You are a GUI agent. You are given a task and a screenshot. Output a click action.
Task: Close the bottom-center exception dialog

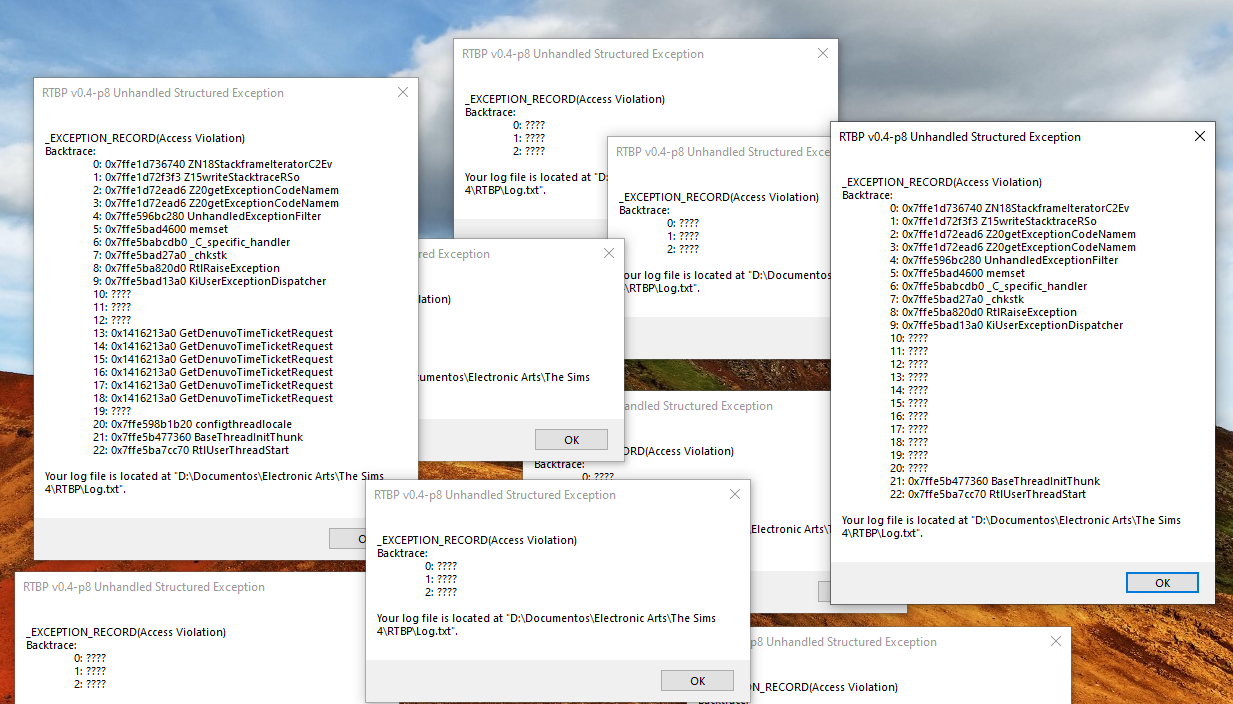[x=735, y=495]
